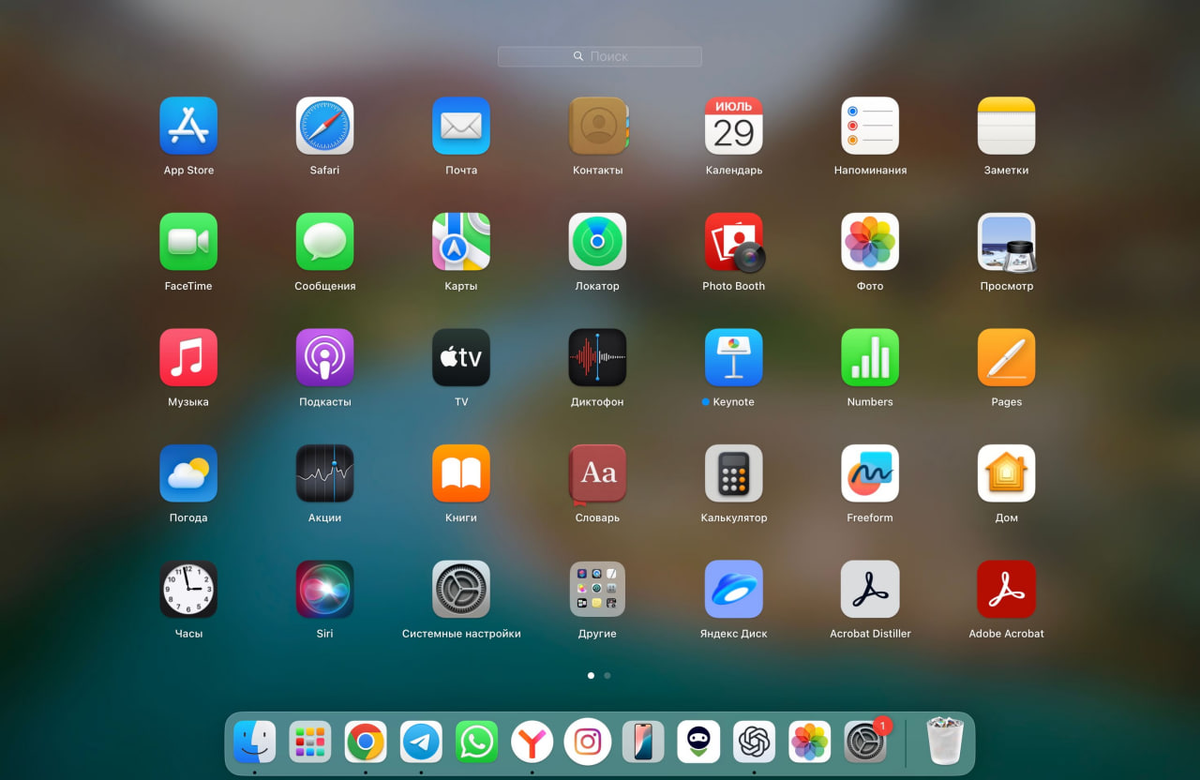1200x780 pixels.
Task: Launch Numbers
Action: coord(870,358)
